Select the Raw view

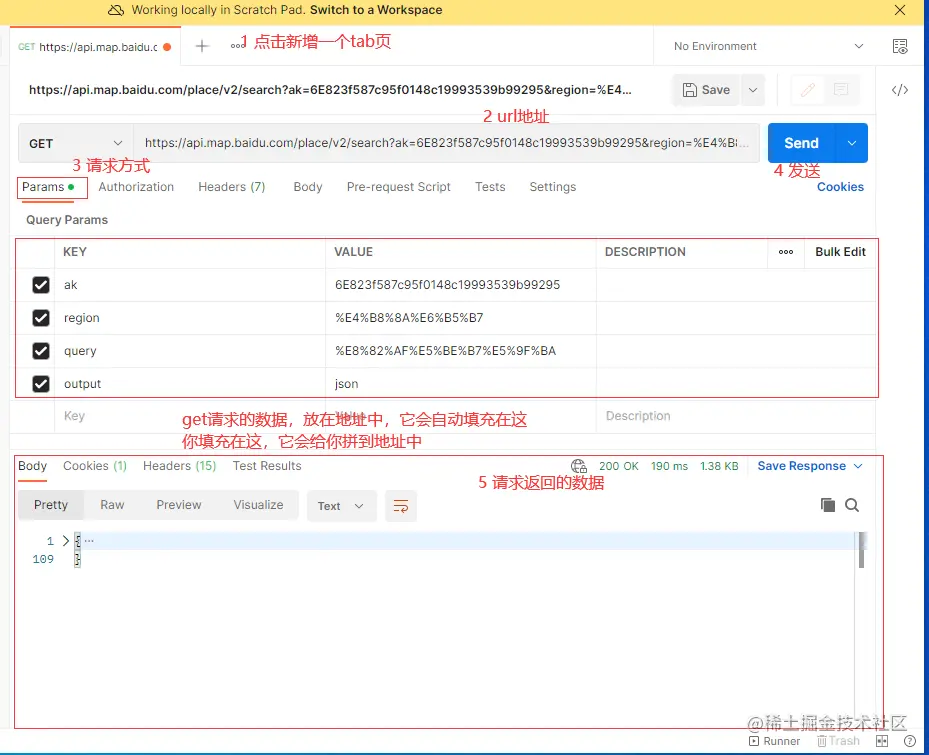(112, 505)
